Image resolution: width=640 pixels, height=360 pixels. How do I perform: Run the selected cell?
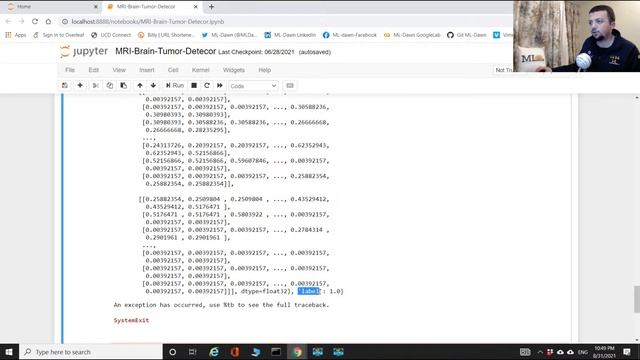coord(175,86)
